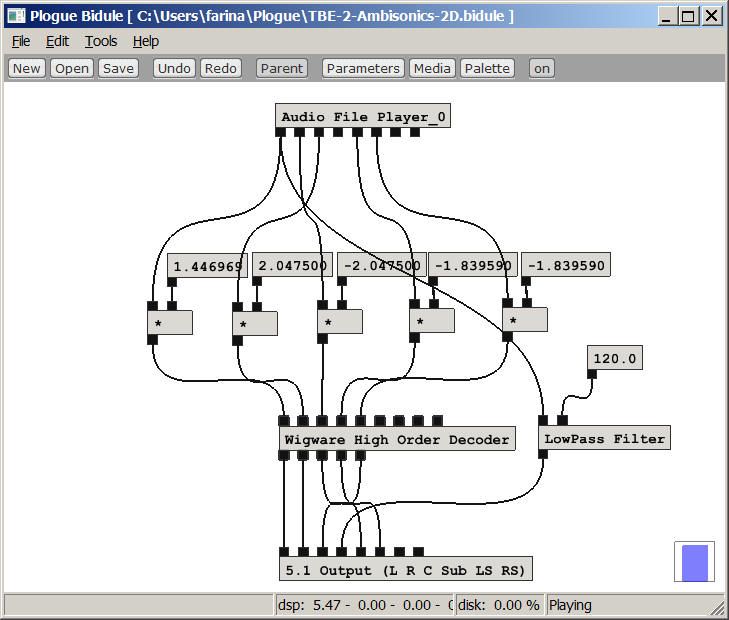Select the Wigware High Order Decoder module
This screenshot has width=729, height=620.
[x=397, y=439]
